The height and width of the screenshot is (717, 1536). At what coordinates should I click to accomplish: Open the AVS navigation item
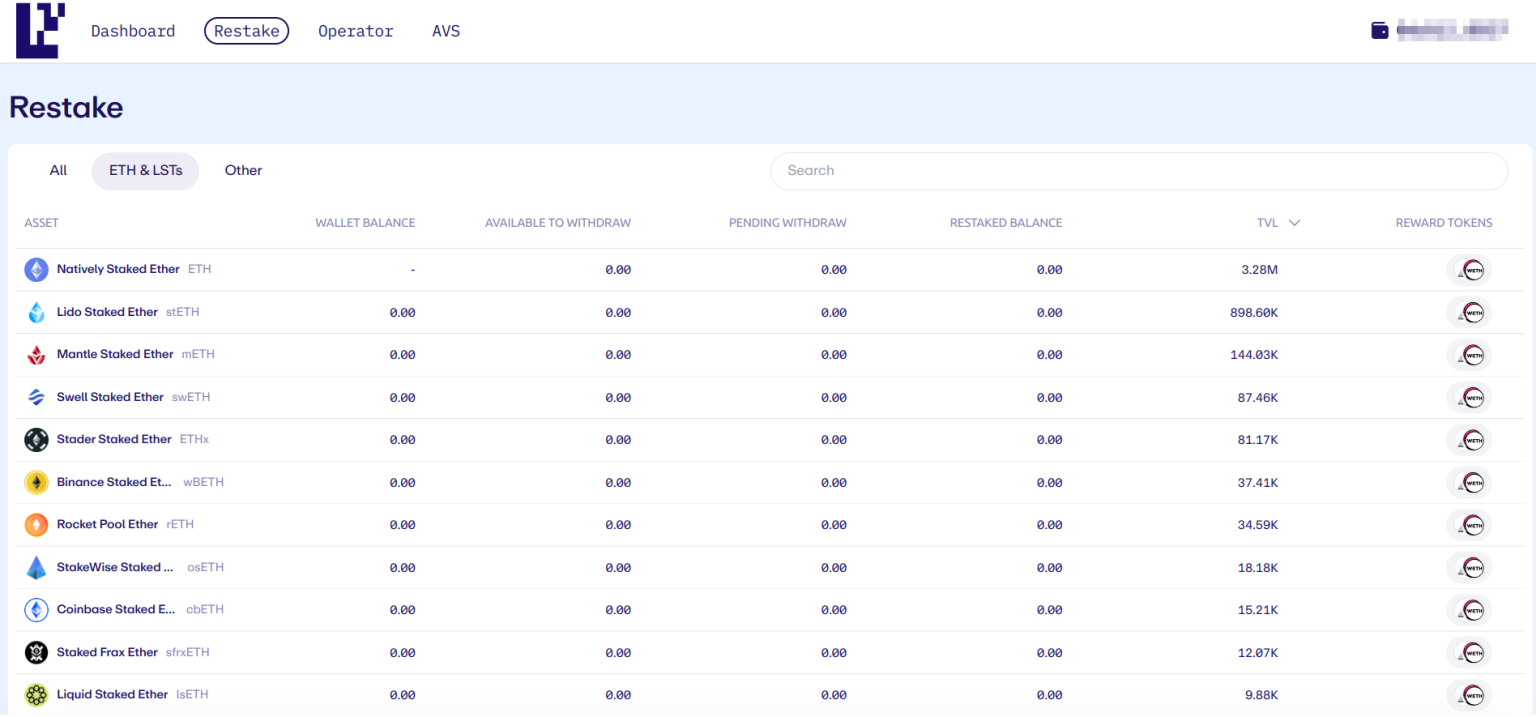(x=446, y=31)
